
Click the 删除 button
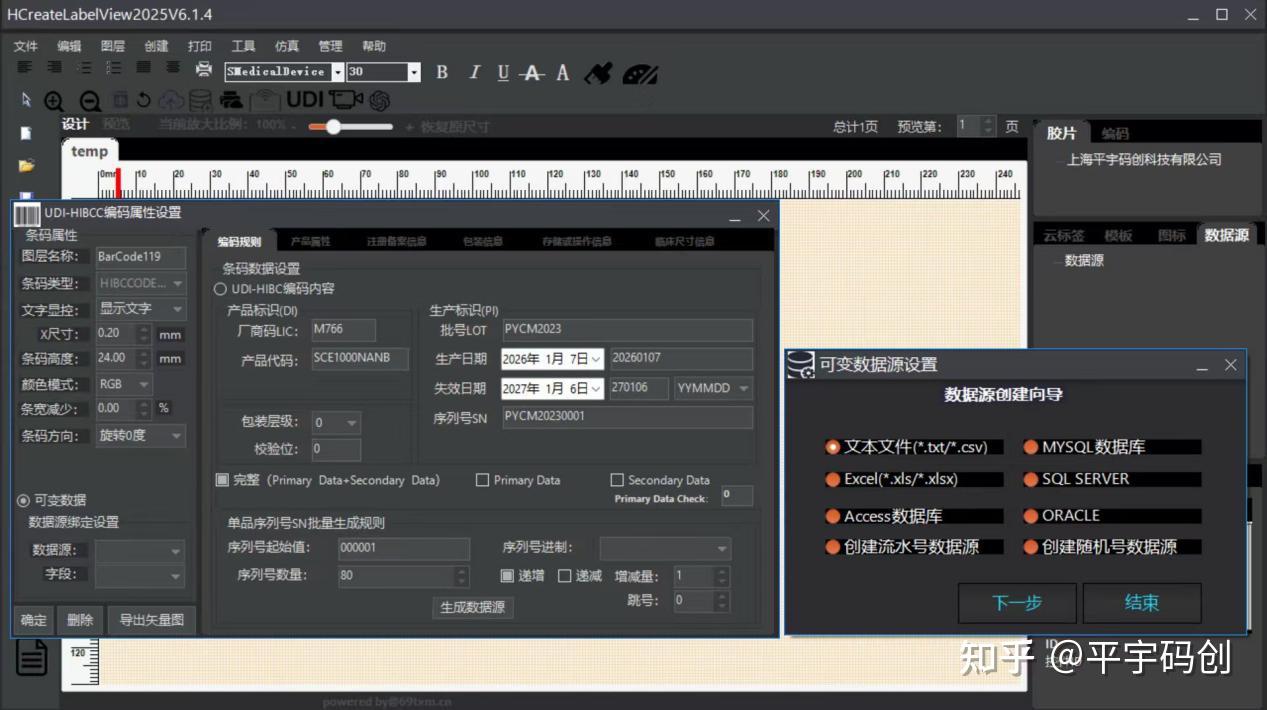click(x=80, y=620)
